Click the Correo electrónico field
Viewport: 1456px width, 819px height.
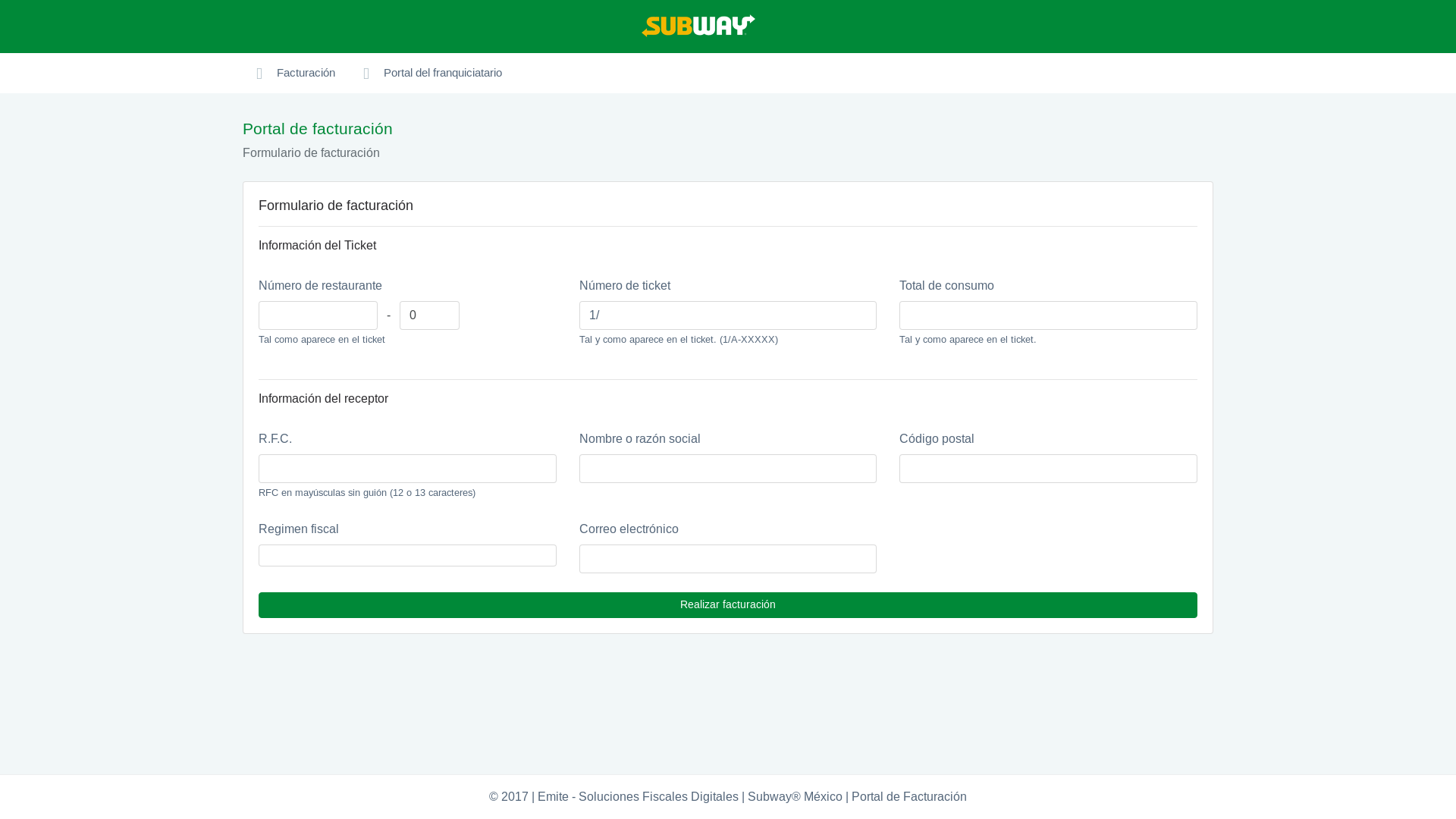[x=728, y=559]
